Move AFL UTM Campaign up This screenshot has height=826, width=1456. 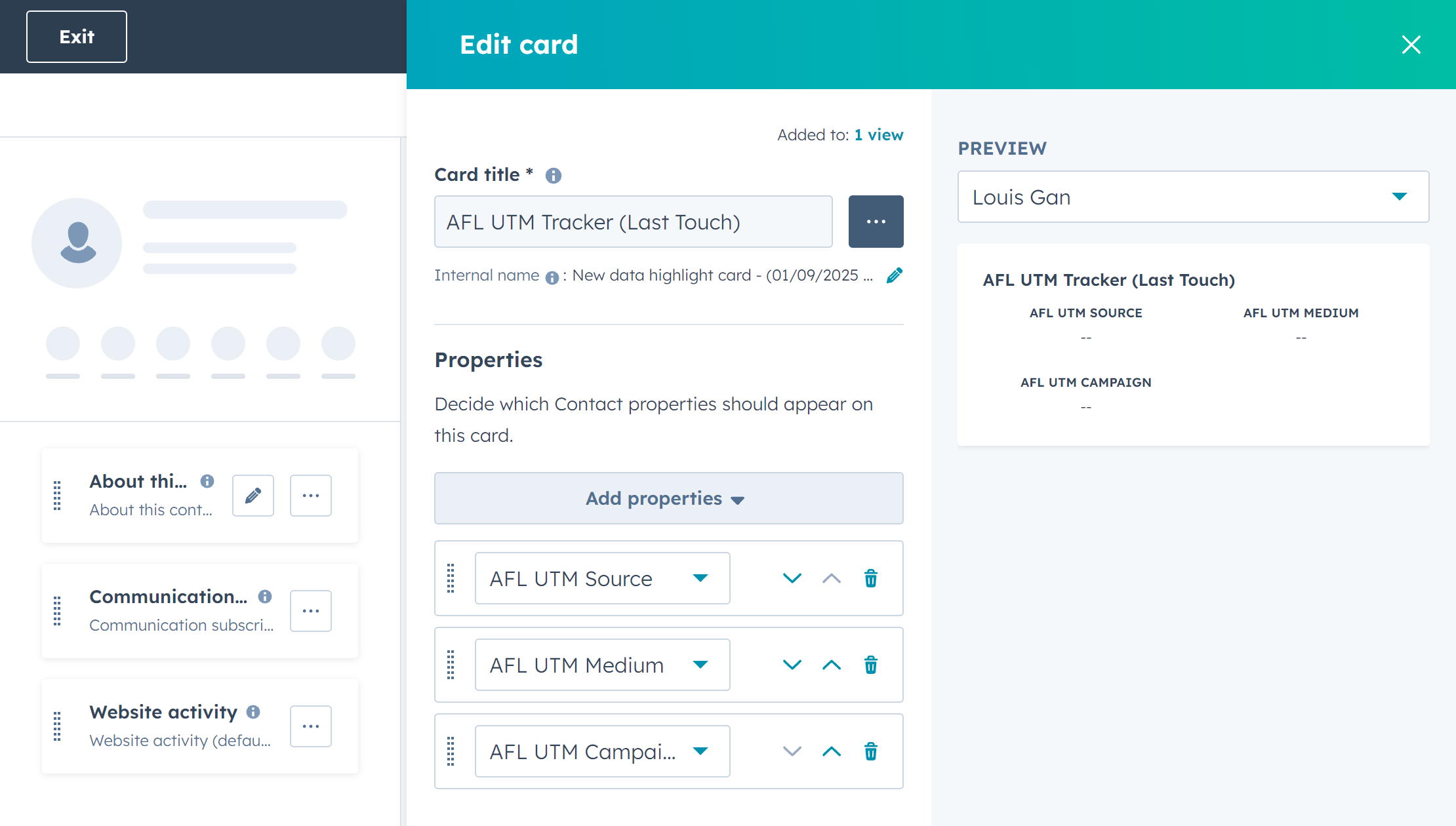coord(832,751)
